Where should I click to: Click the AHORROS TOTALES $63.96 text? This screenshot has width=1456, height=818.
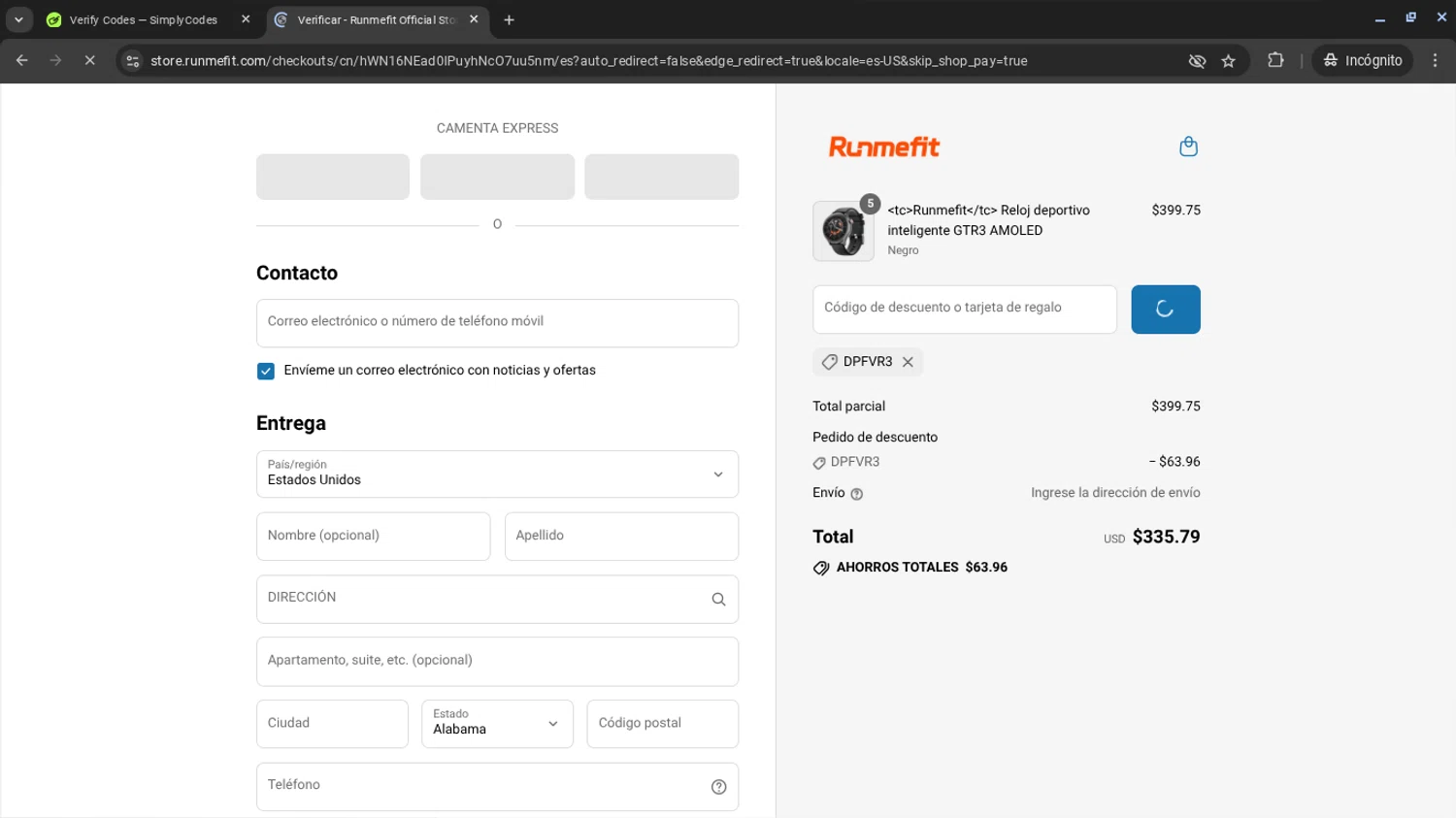(922, 568)
